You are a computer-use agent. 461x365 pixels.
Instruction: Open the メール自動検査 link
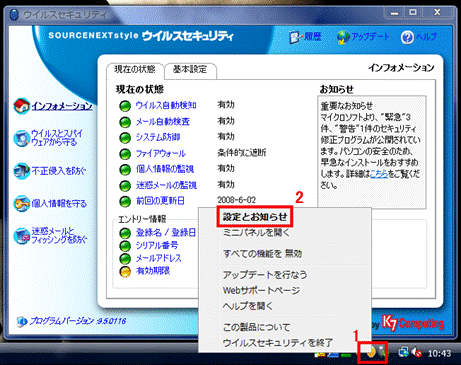point(163,121)
